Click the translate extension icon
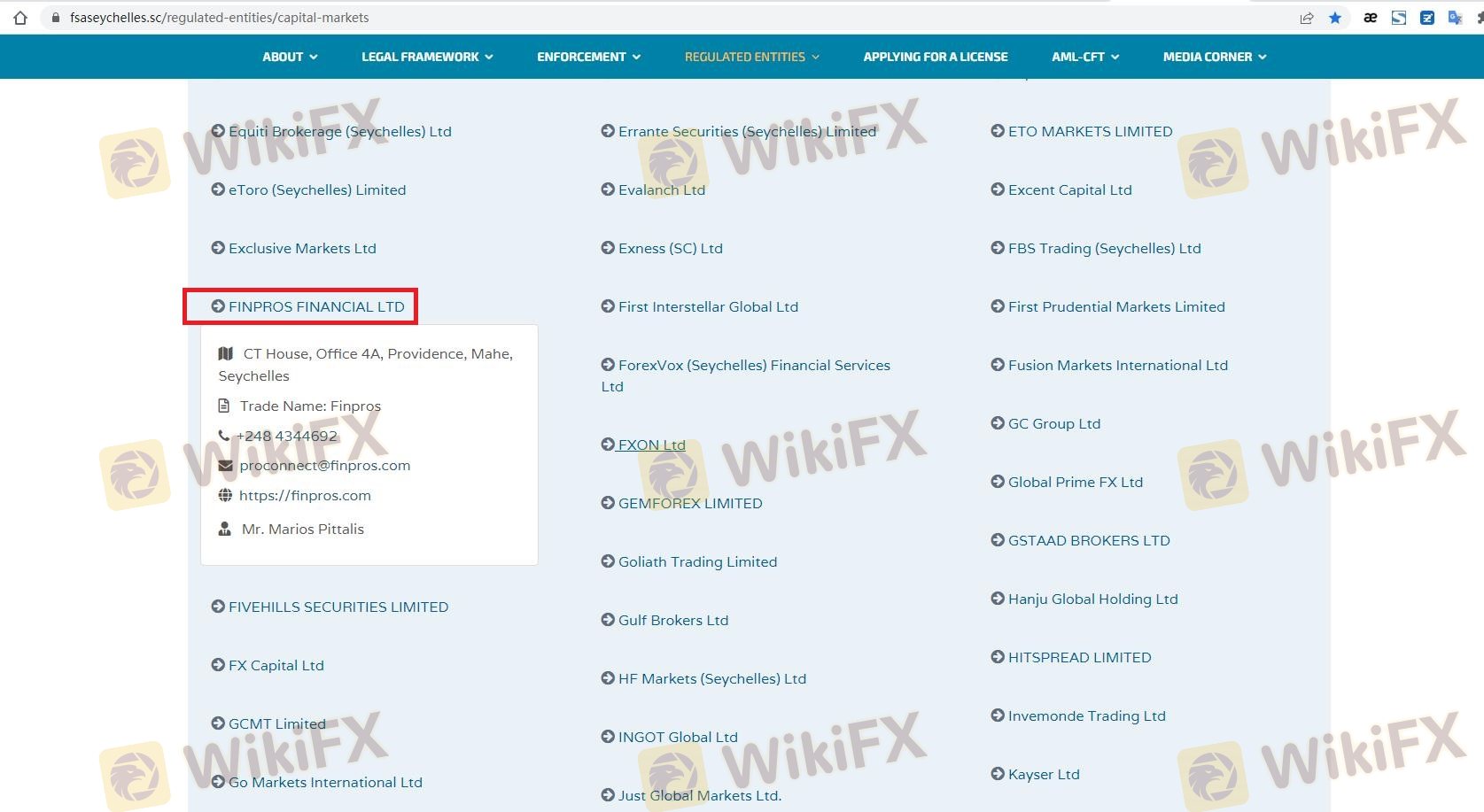The image size is (1484, 812). pyautogui.click(x=1454, y=18)
